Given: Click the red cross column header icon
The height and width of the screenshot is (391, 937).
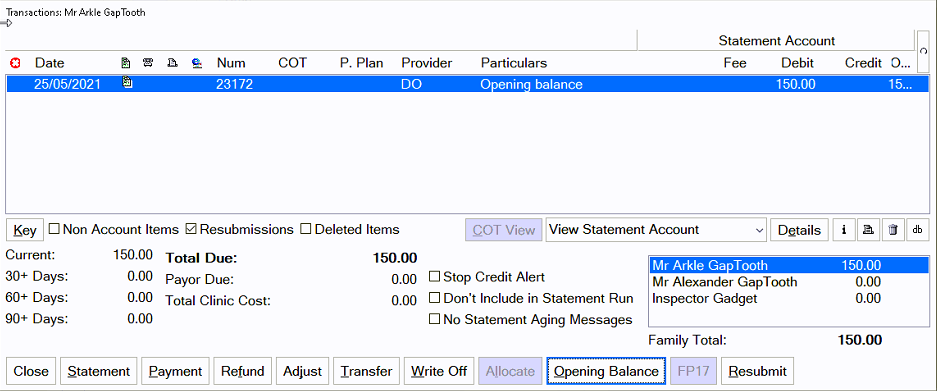Looking at the screenshot, I should pos(16,63).
